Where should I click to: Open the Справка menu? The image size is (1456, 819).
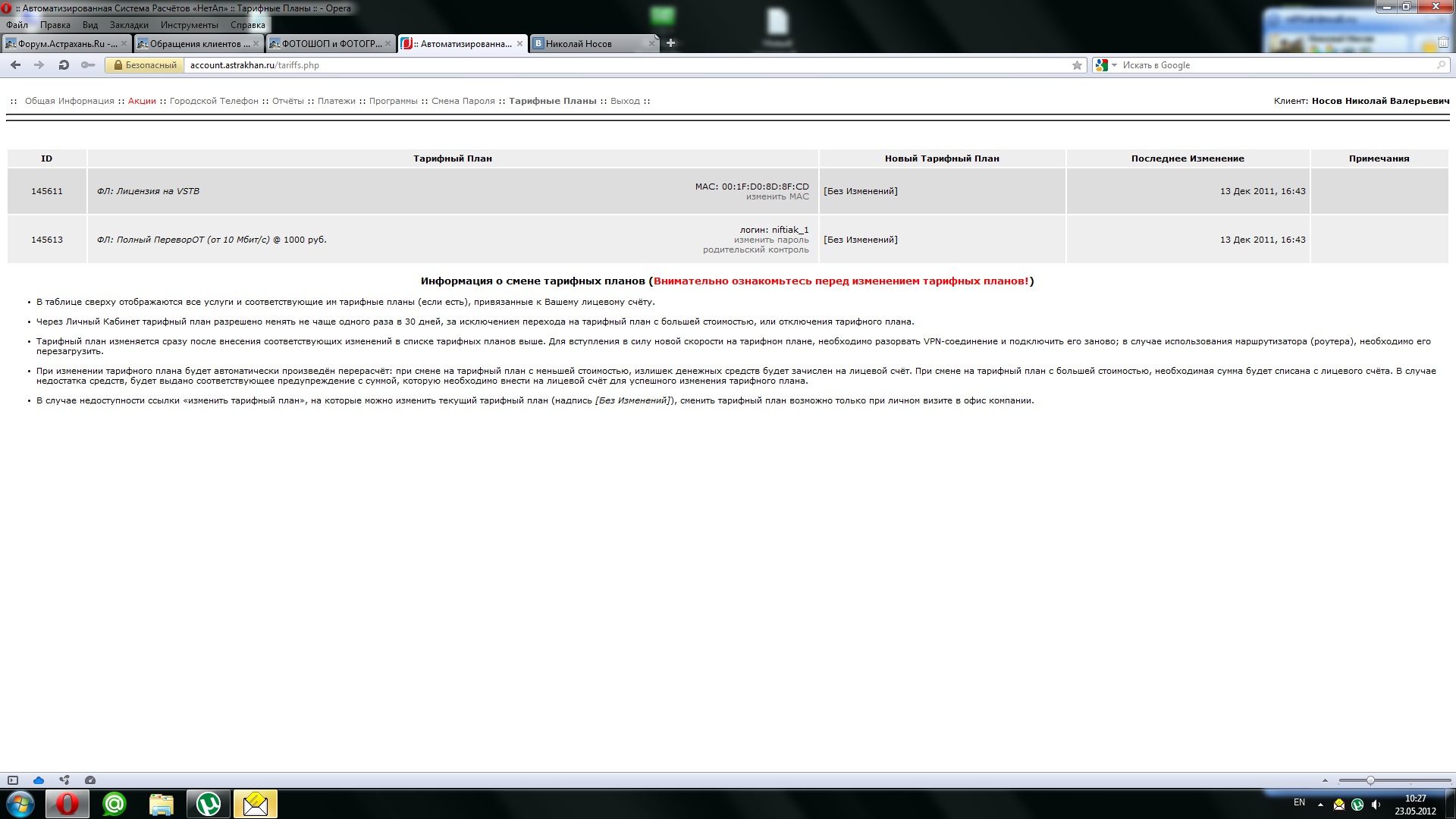[248, 25]
